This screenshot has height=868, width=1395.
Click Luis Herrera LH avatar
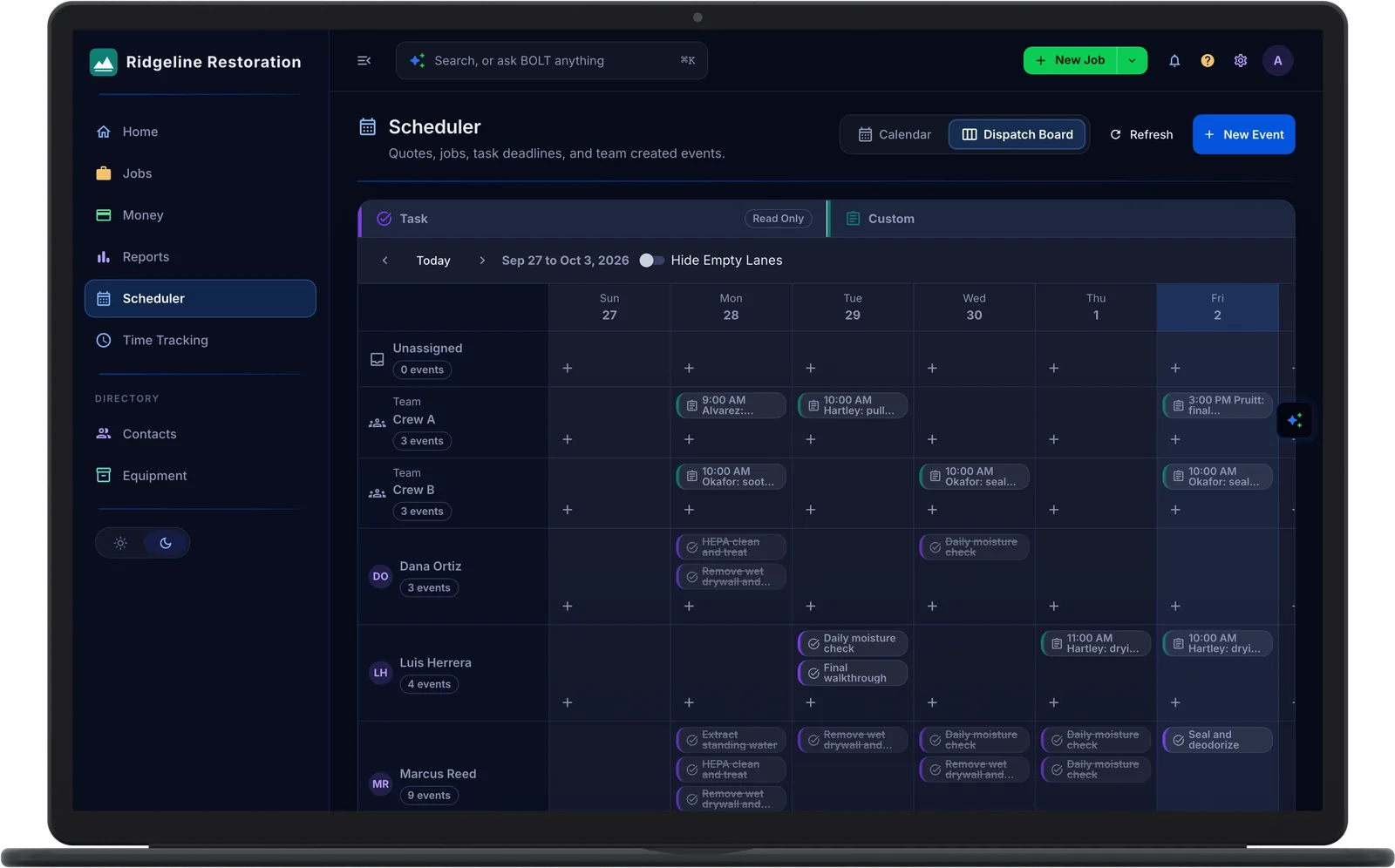tap(381, 673)
